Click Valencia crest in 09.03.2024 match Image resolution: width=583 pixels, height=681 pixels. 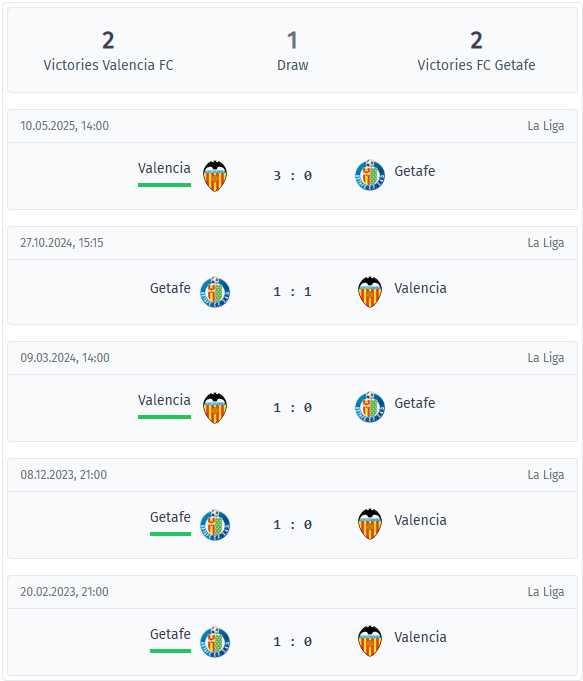pos(215,408)
